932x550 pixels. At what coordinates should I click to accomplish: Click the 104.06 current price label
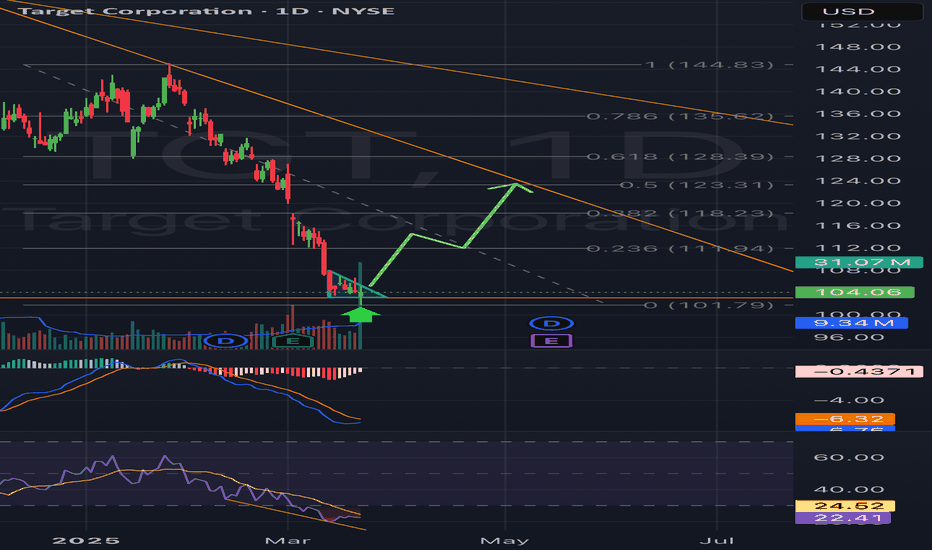854,292
